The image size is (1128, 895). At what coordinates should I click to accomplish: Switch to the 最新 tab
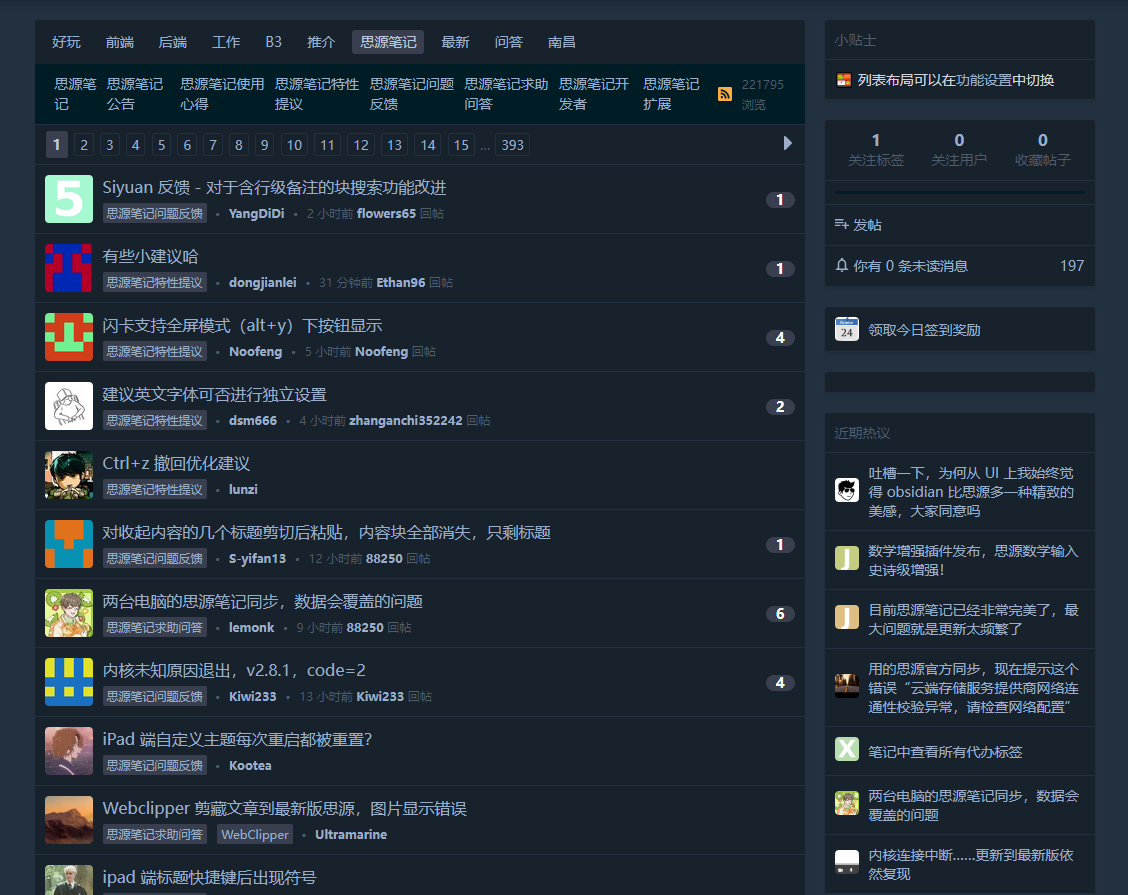(x=455, y=42)
